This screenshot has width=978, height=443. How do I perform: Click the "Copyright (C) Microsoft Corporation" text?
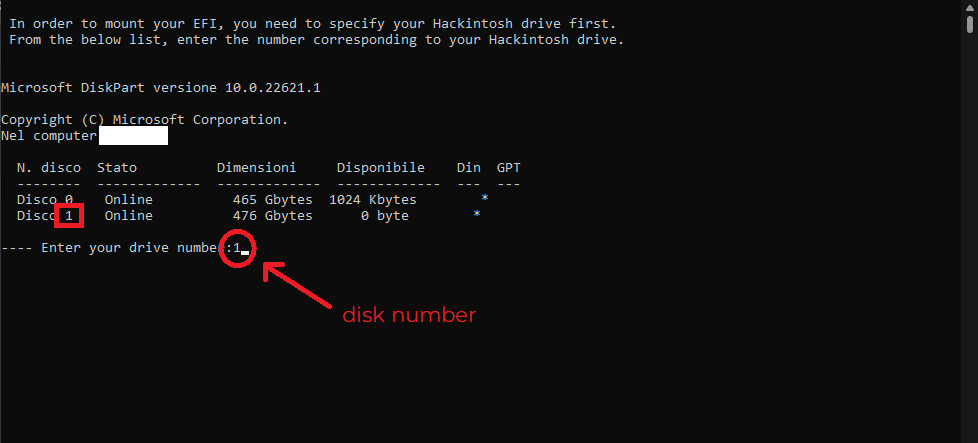click(144, 119)
